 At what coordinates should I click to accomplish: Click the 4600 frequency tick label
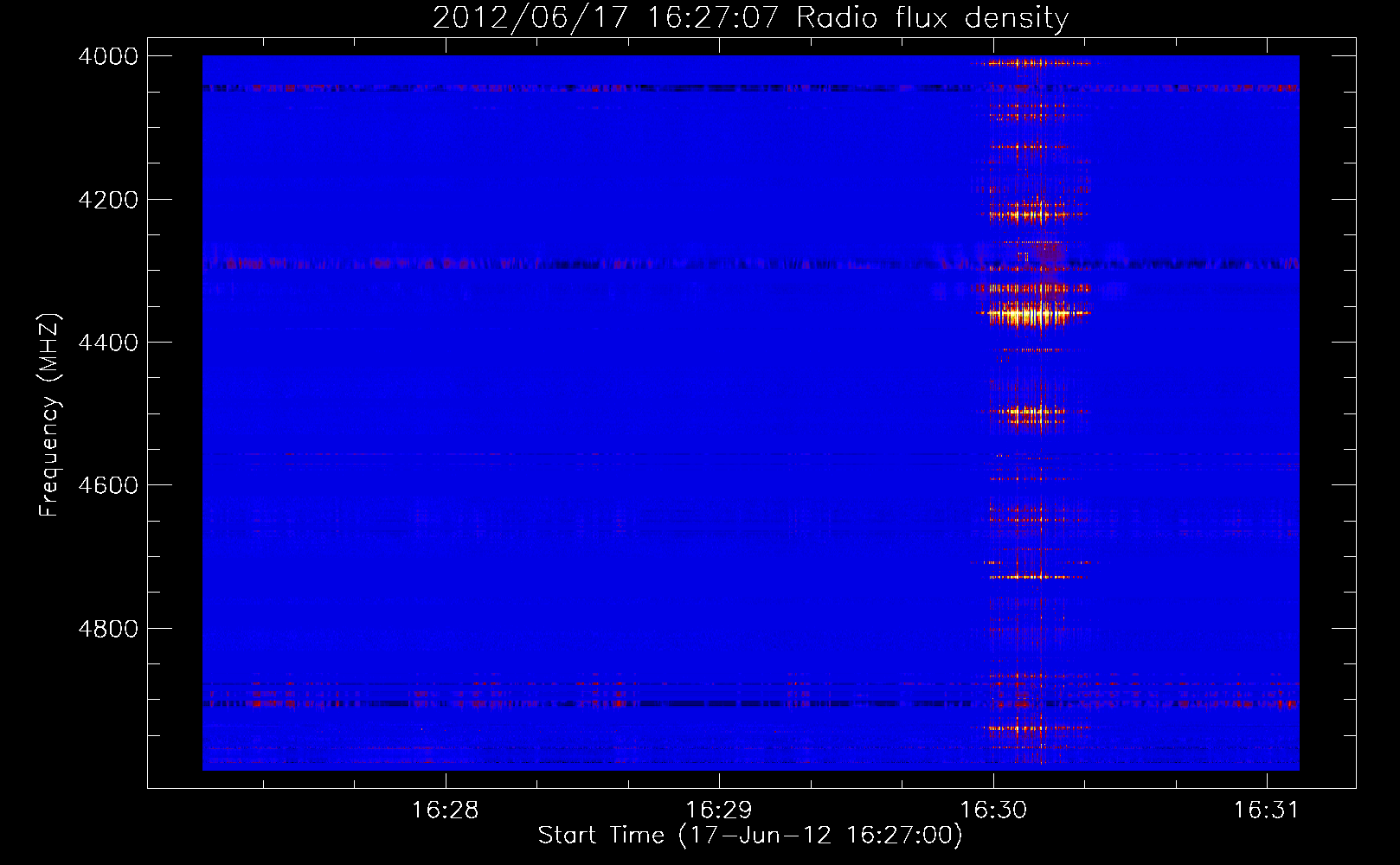pos(108,485)
